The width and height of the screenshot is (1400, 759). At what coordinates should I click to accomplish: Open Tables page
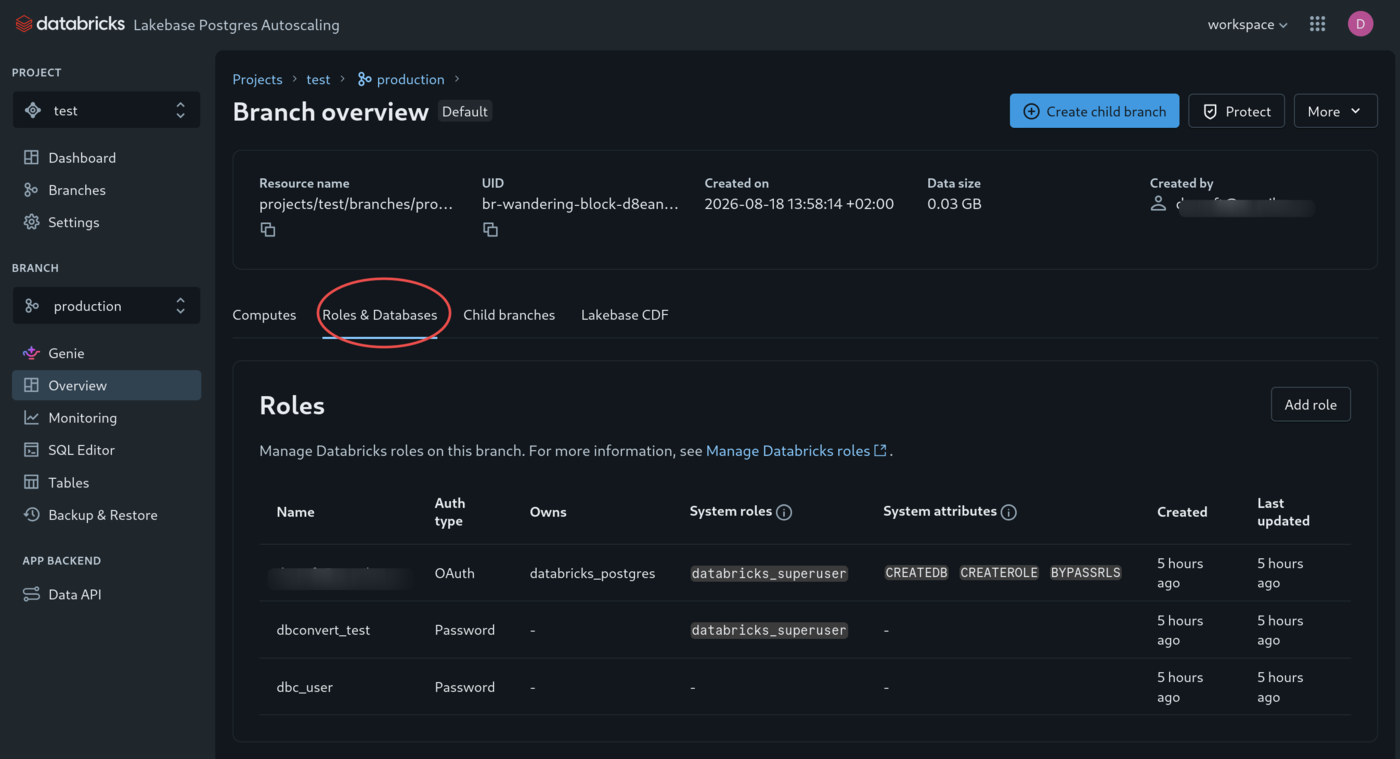tap(106, 482)
